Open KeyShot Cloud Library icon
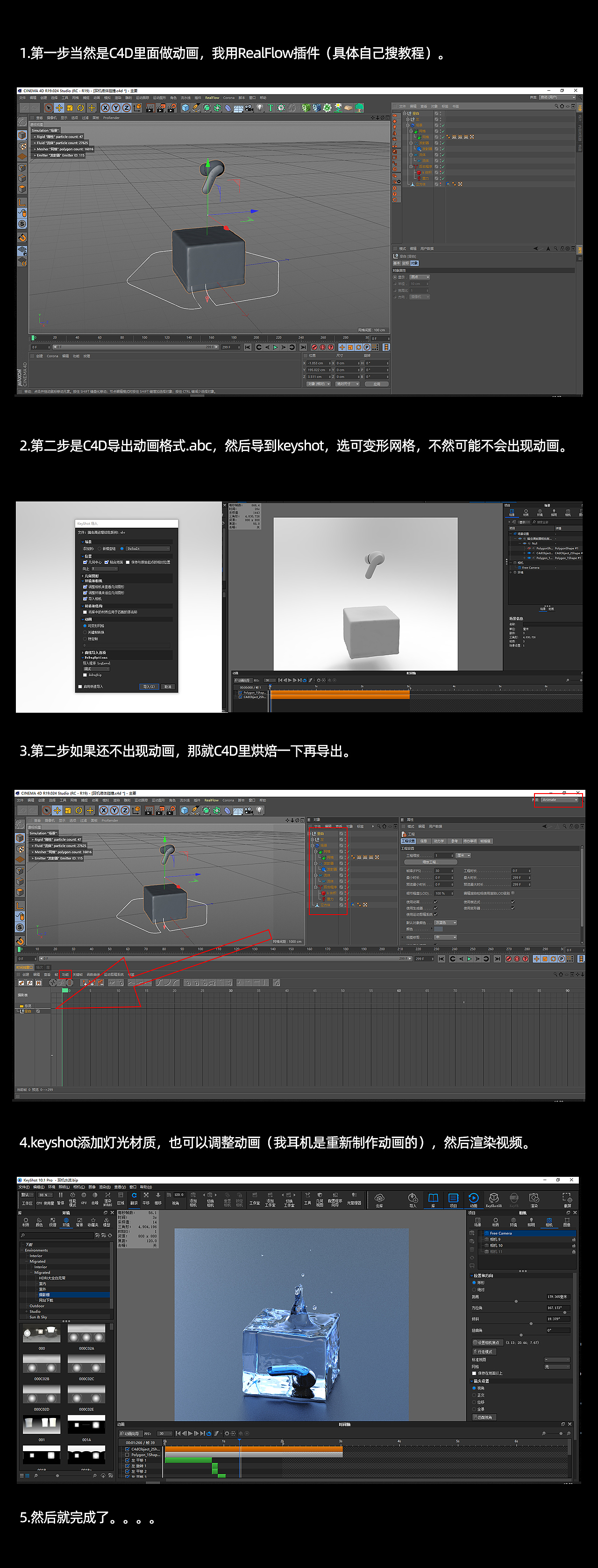This screenshot has width=598, height=1568. pyautogui.click(x=380, y=1200)
